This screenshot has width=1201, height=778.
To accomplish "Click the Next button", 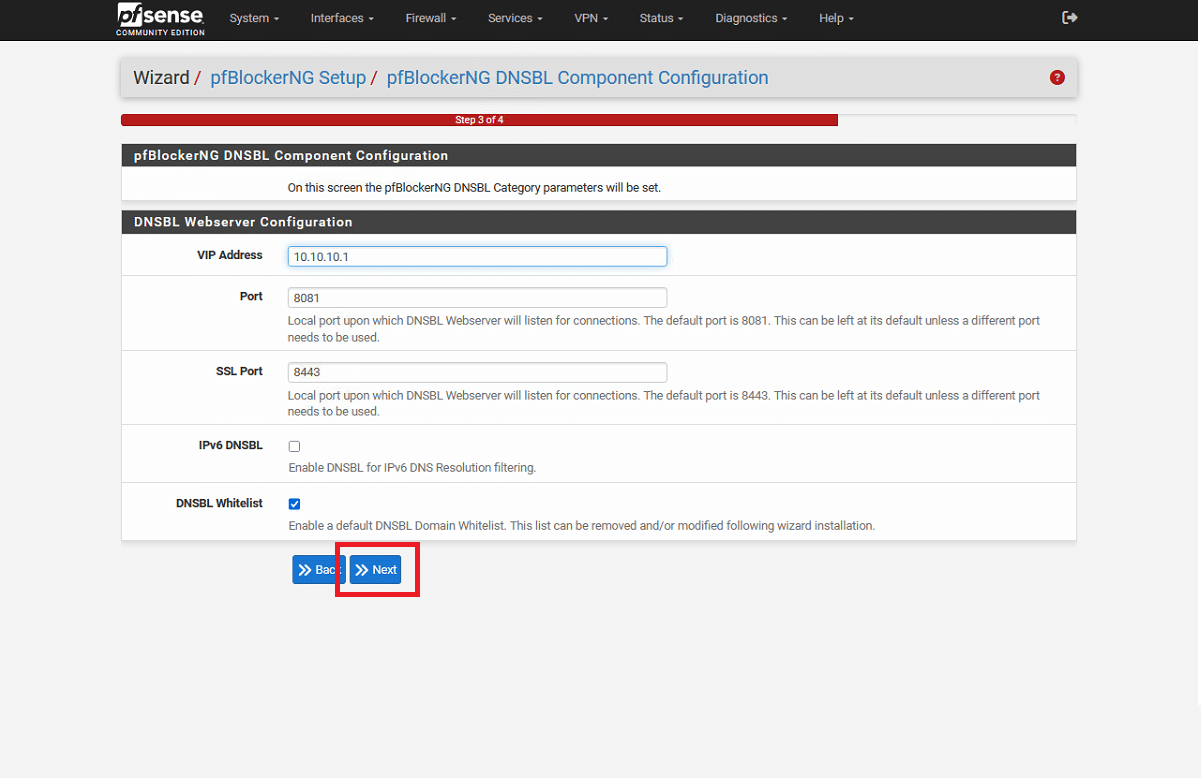I will coord(375,570).
